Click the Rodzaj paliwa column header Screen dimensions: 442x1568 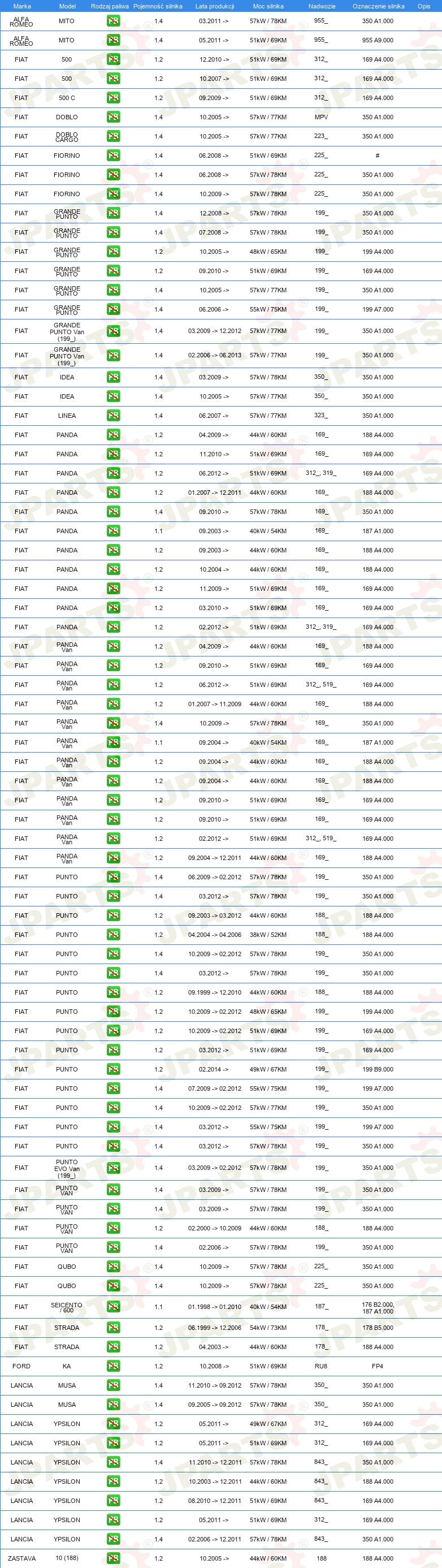(x=110, y=6)
